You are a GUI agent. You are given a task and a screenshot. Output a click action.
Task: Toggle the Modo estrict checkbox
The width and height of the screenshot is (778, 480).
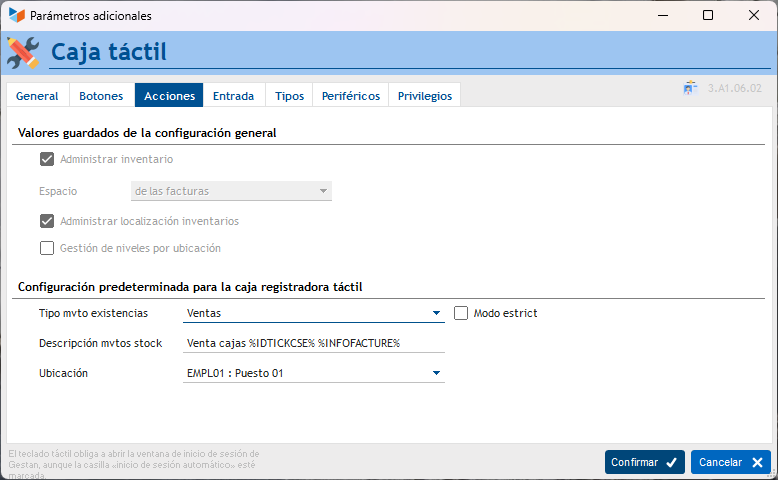[461, 313]
